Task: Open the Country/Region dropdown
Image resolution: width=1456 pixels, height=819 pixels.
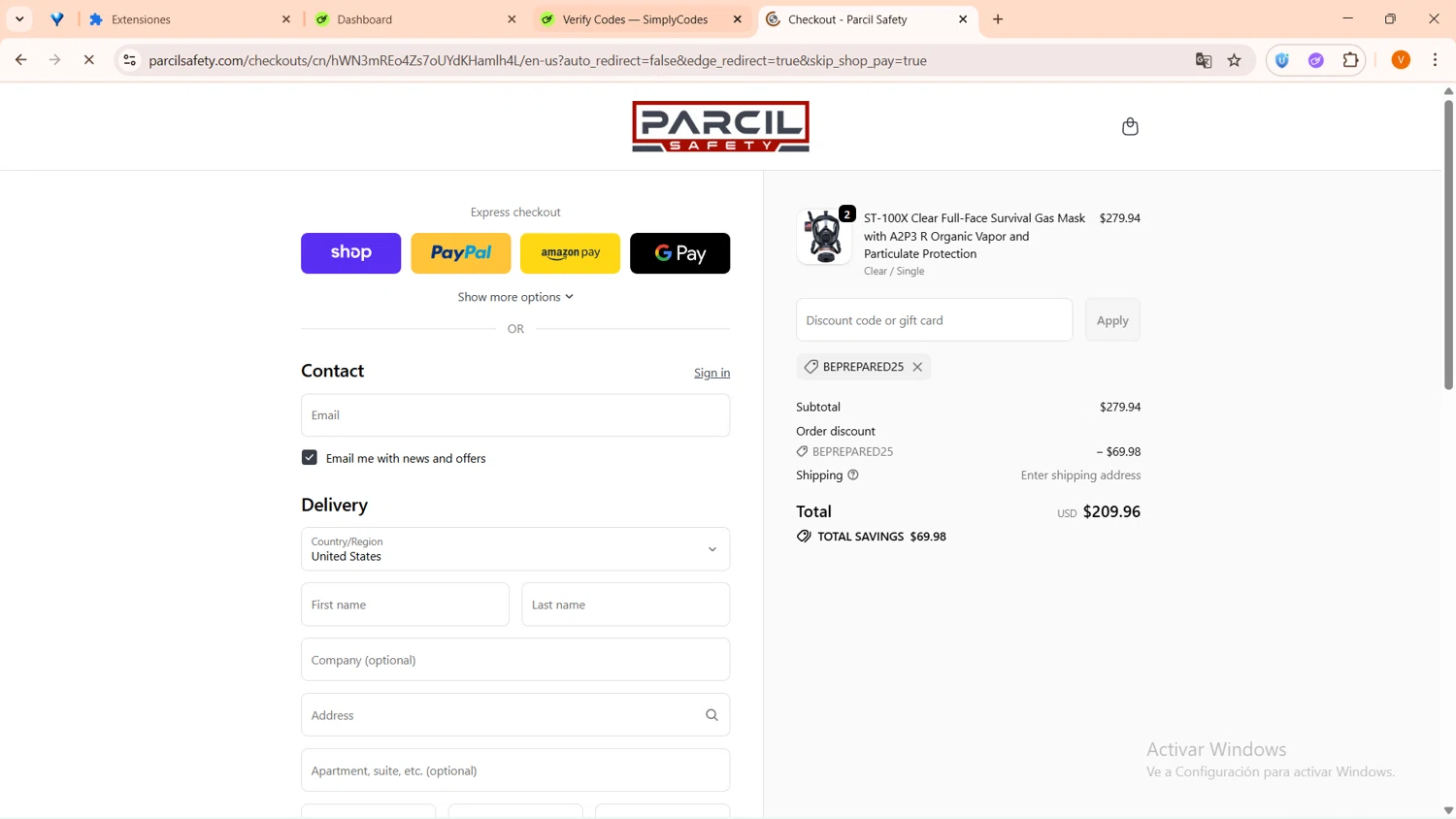Action: [x=515, y=549]
